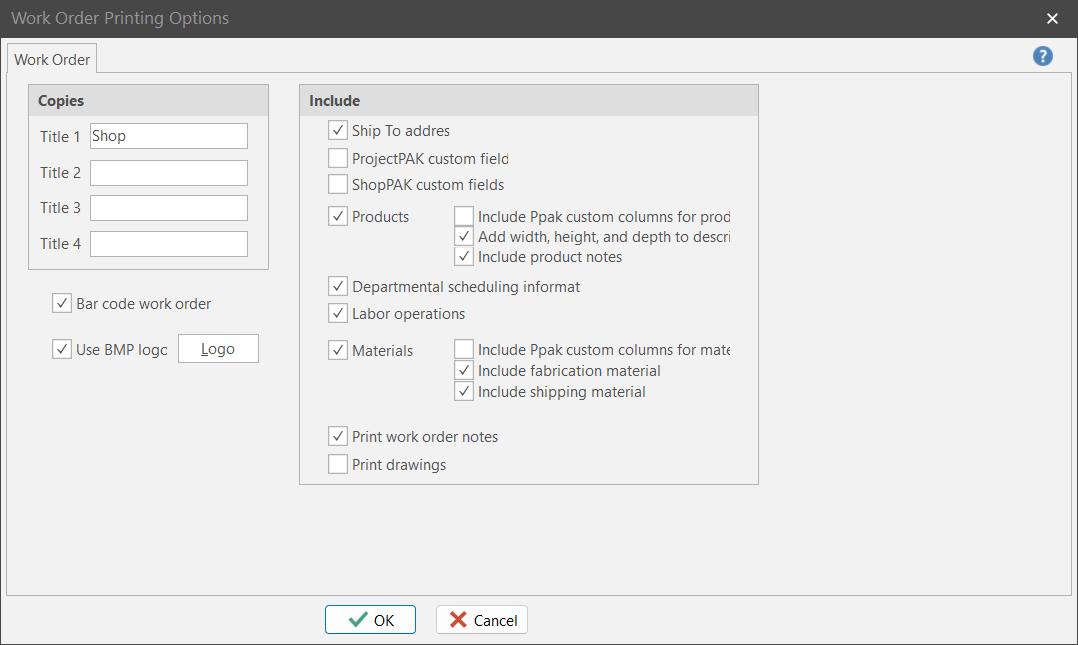Check the ShopPAK custom fields box

(338, 184)
